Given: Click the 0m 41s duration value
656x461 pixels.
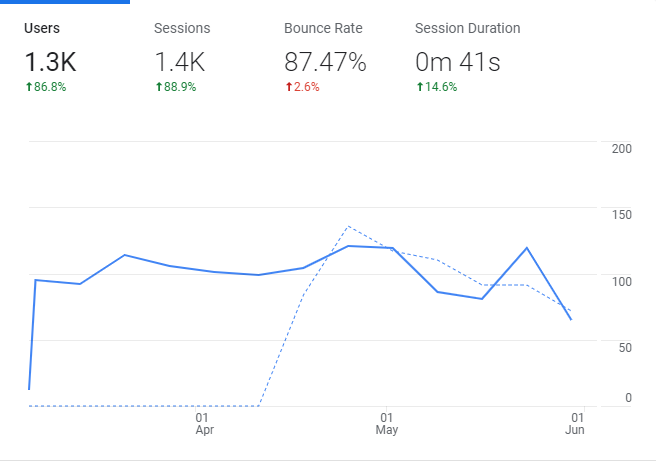Looking at the screenshot, I should click(457, 62).
